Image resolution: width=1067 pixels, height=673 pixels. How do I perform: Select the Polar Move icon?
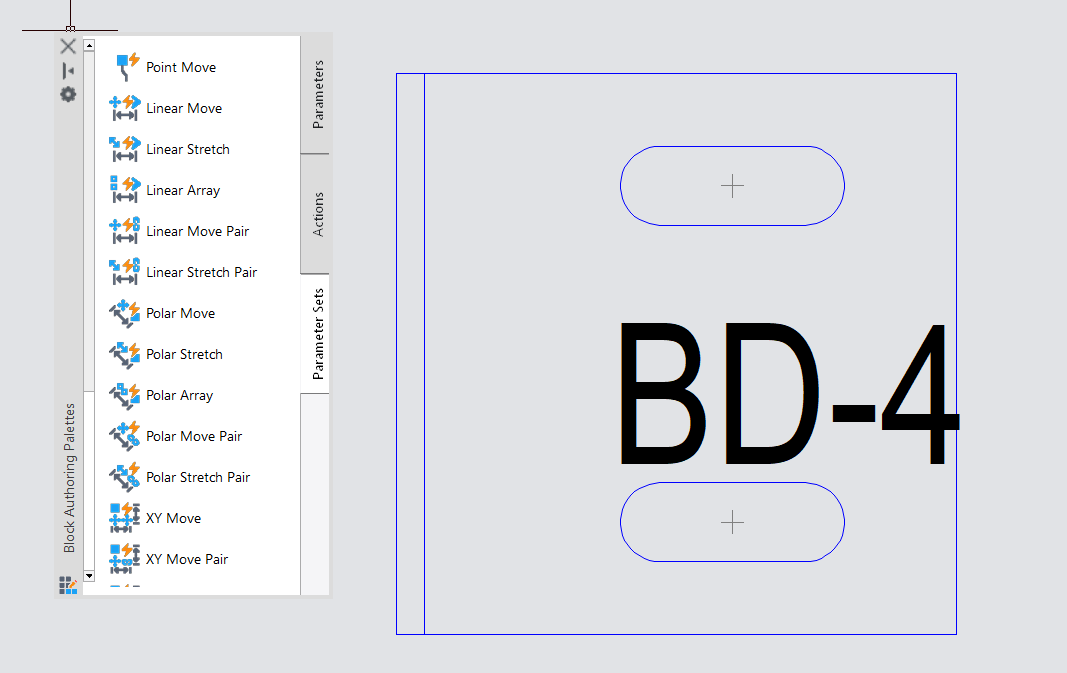point(125,313)
